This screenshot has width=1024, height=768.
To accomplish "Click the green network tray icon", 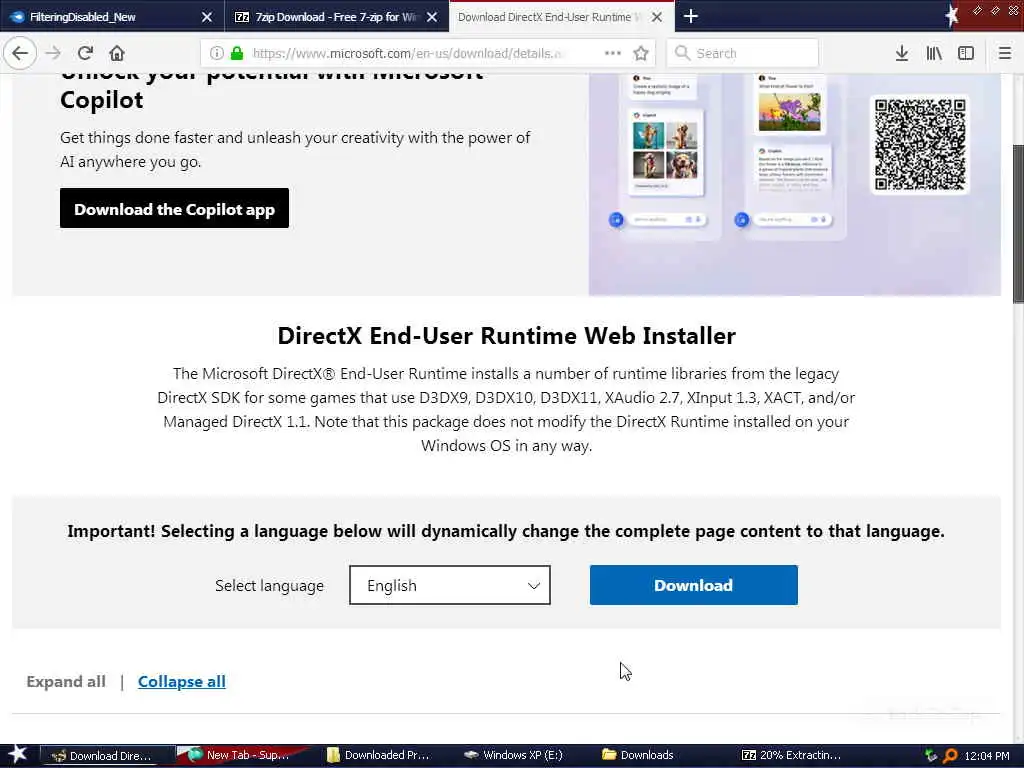I will [931, 756].
